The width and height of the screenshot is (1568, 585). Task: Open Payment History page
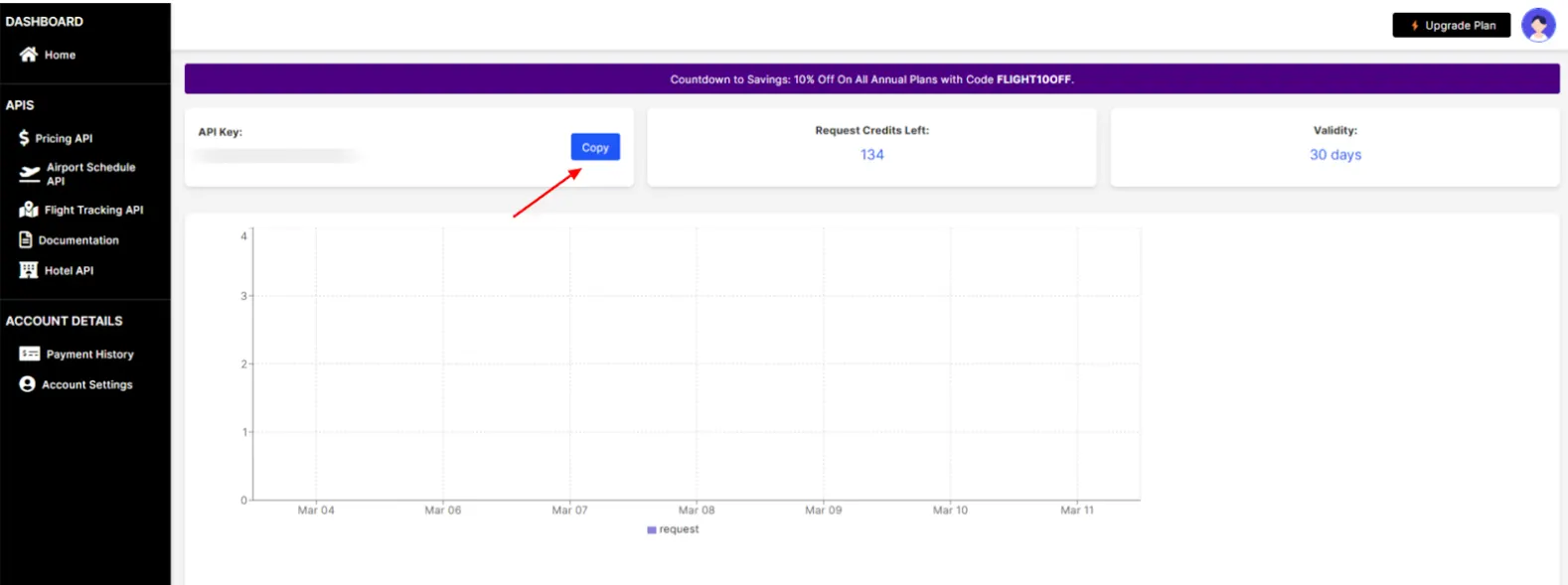pyautogui.click(x=89, y=355)
